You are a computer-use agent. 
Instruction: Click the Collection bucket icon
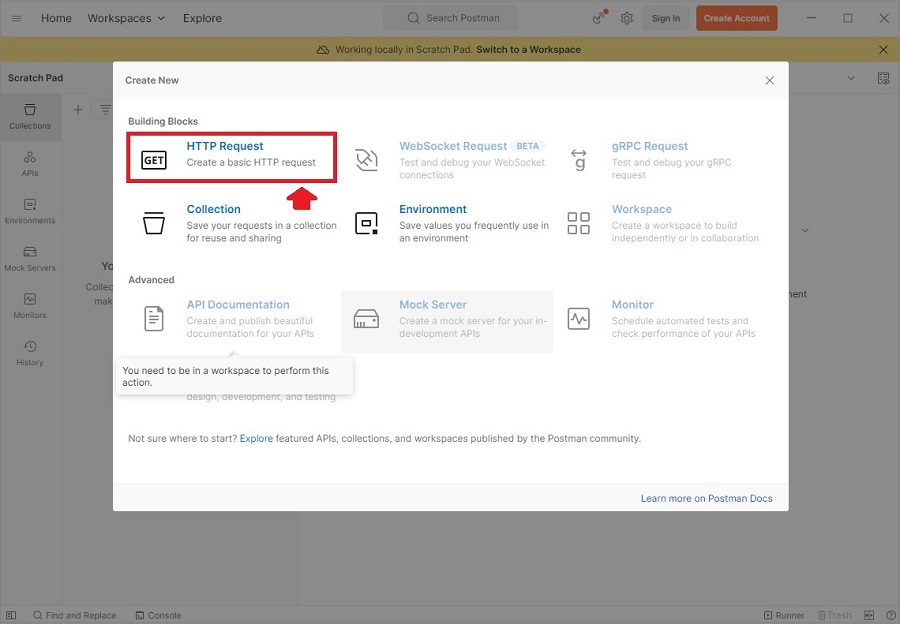click(154, 222)
